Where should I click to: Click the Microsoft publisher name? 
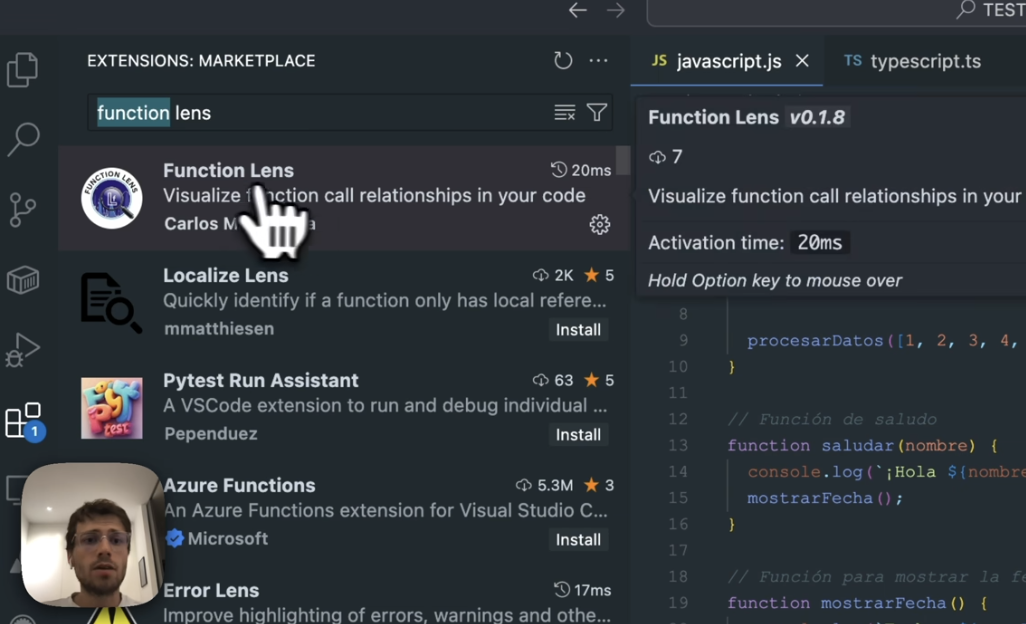pos(228,538)
